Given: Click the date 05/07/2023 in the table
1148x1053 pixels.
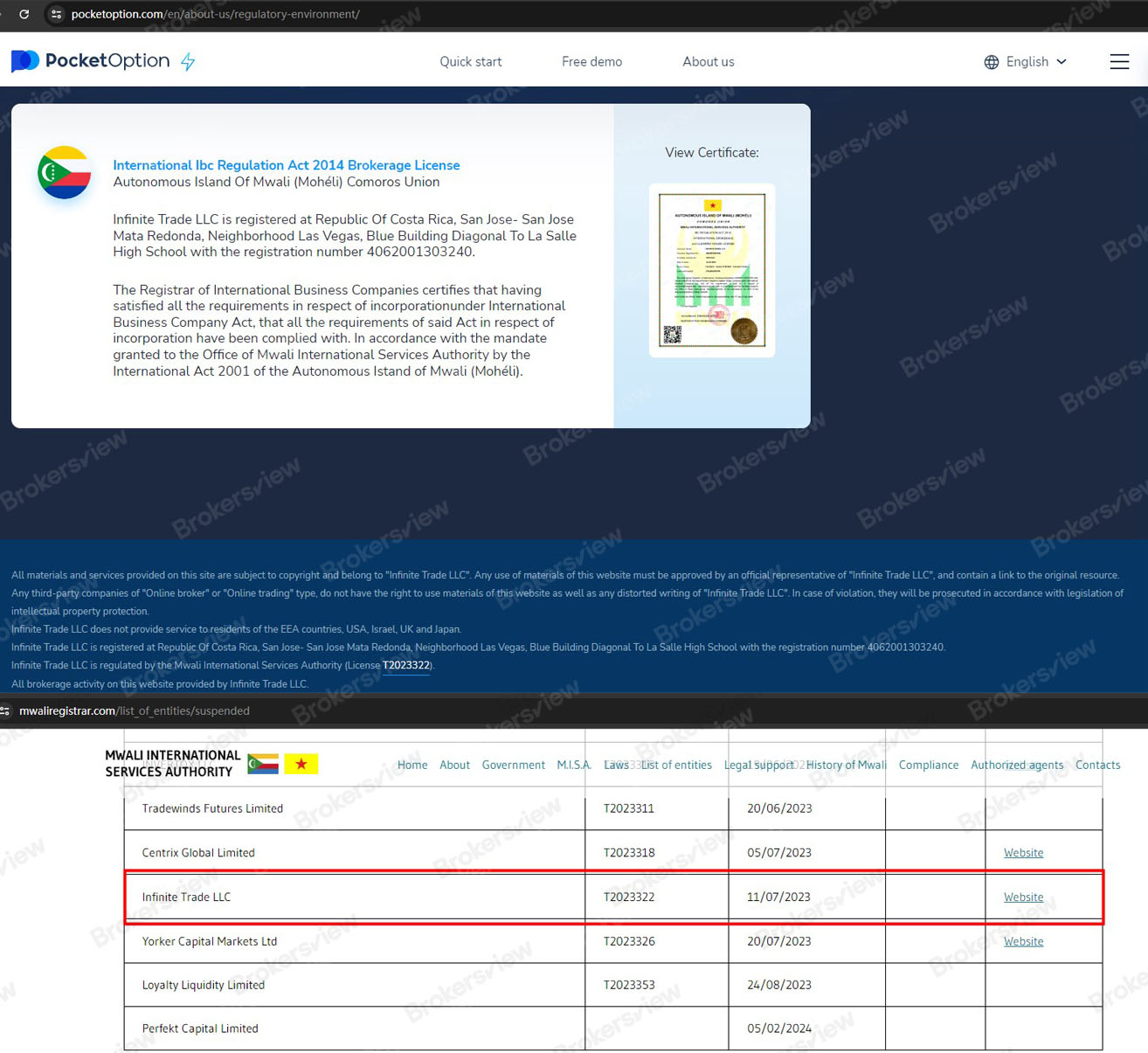Looking at the screenshot, I should [x=779, y=853].
